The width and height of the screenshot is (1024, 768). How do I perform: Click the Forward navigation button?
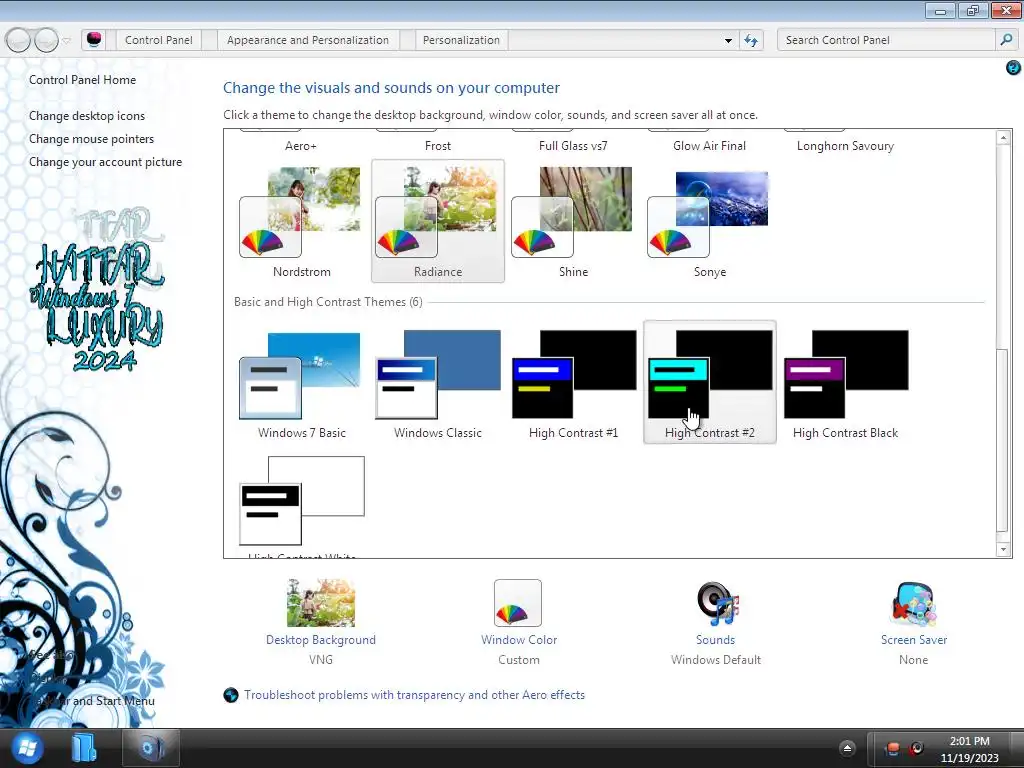pos(46,40)
